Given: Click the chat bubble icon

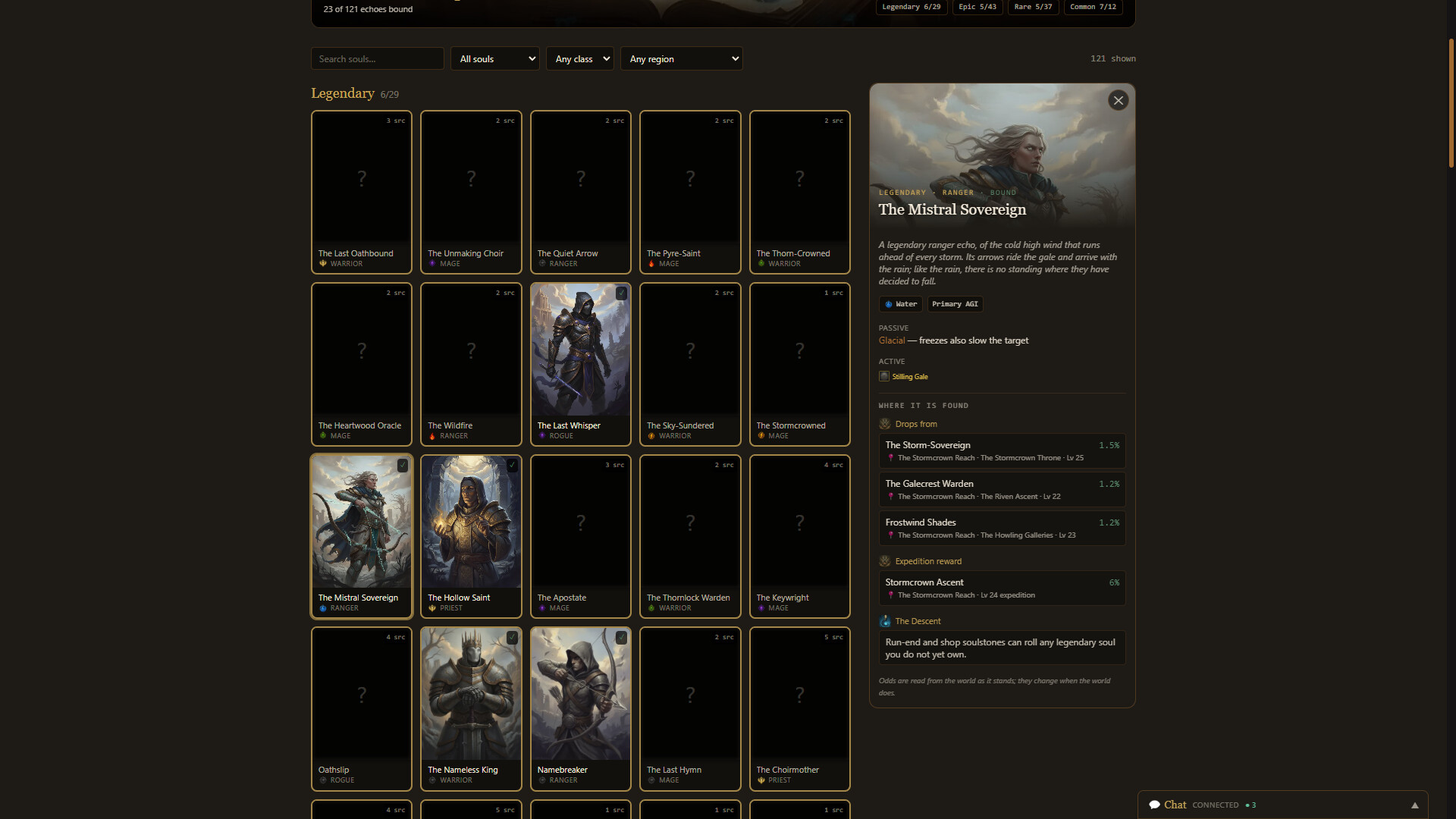Looking at the screenshot, I should click(x=1154, y=805).
